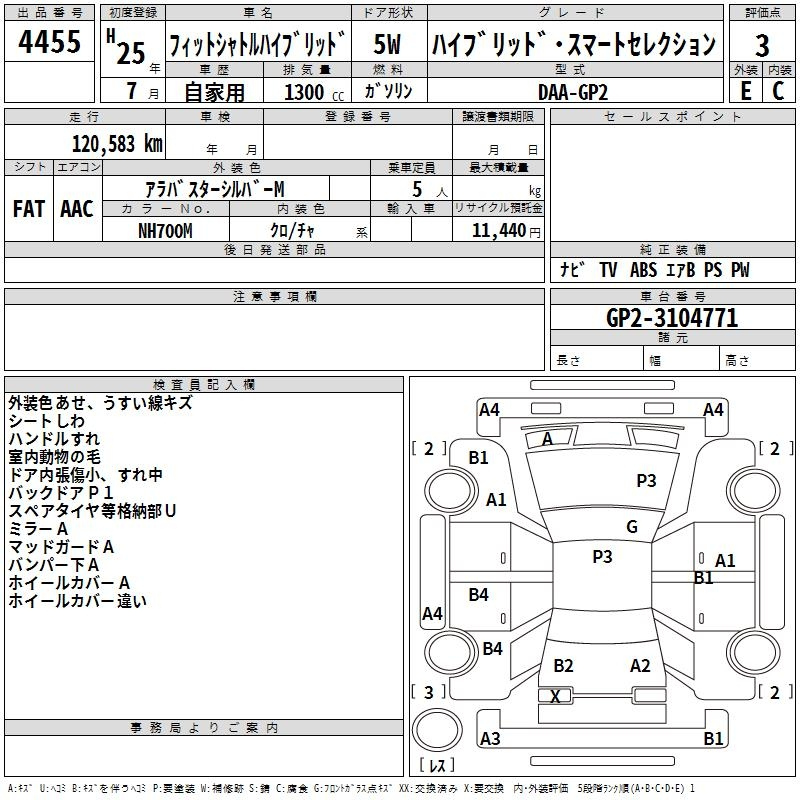
Task: Click chassis number GP2-3104771
Action: click(x=672, y=318)
